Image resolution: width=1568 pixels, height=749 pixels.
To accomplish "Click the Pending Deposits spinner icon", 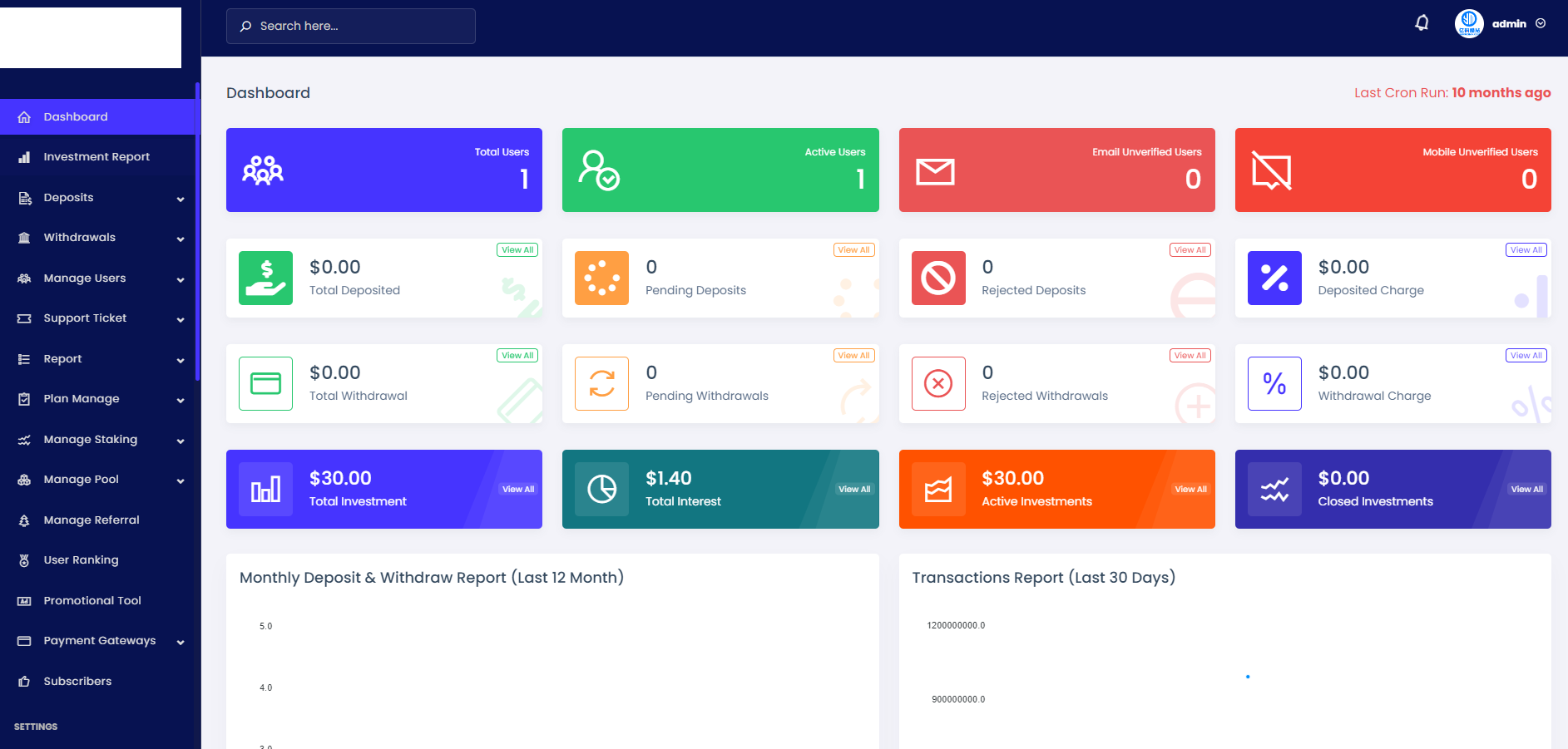I will (x=601, y=278).
